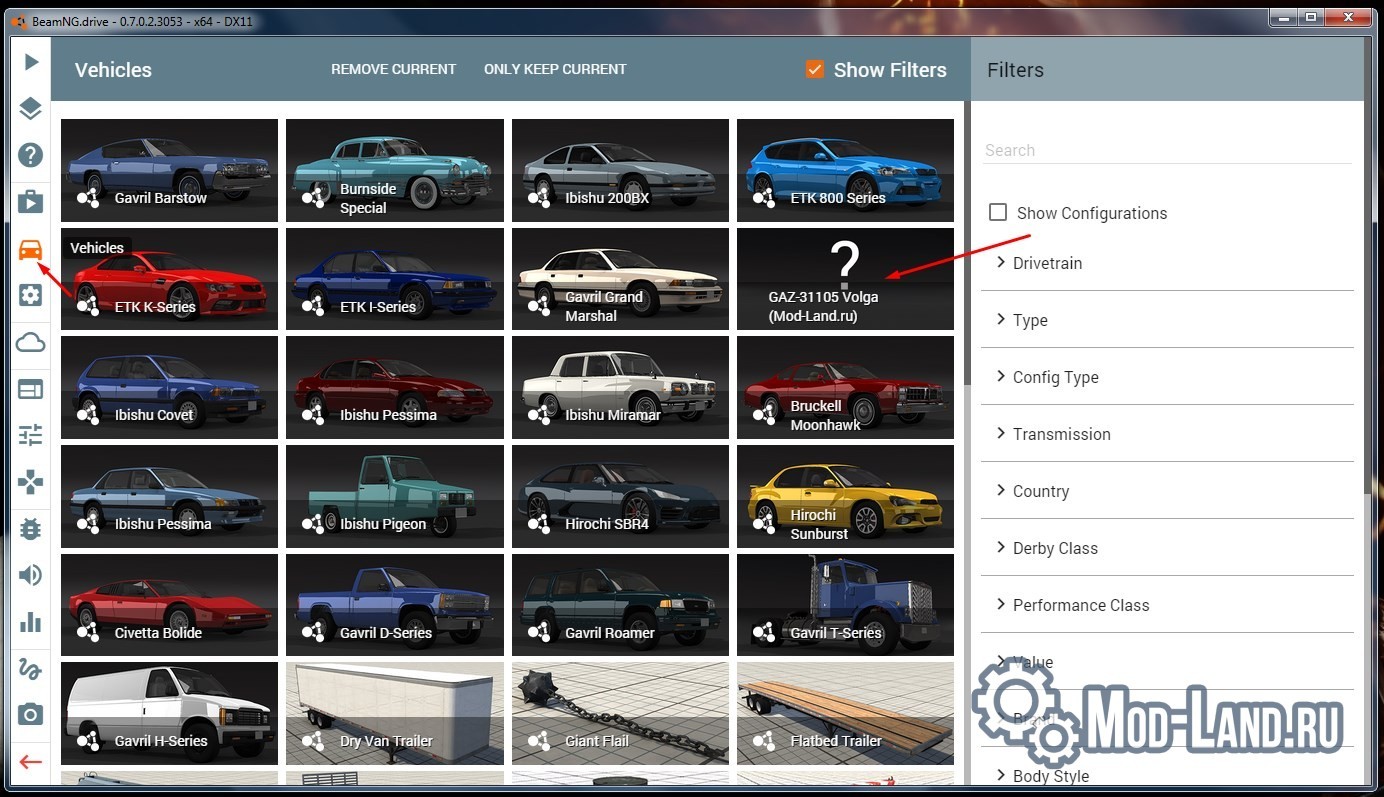This screenshot has width=1384, height=797.
Task: Open the layers icon in sidebar
Action: point(31,109)
